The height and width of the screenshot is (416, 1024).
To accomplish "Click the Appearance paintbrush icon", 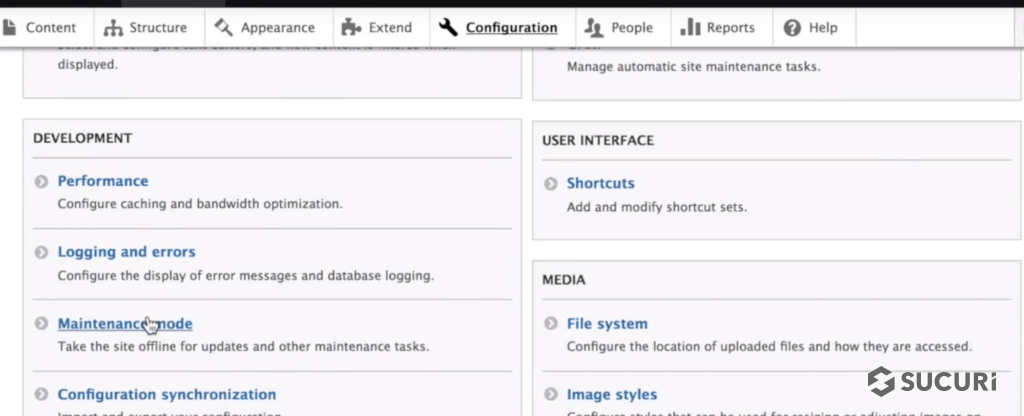I will pyautogui.click(x=223, y=28).
